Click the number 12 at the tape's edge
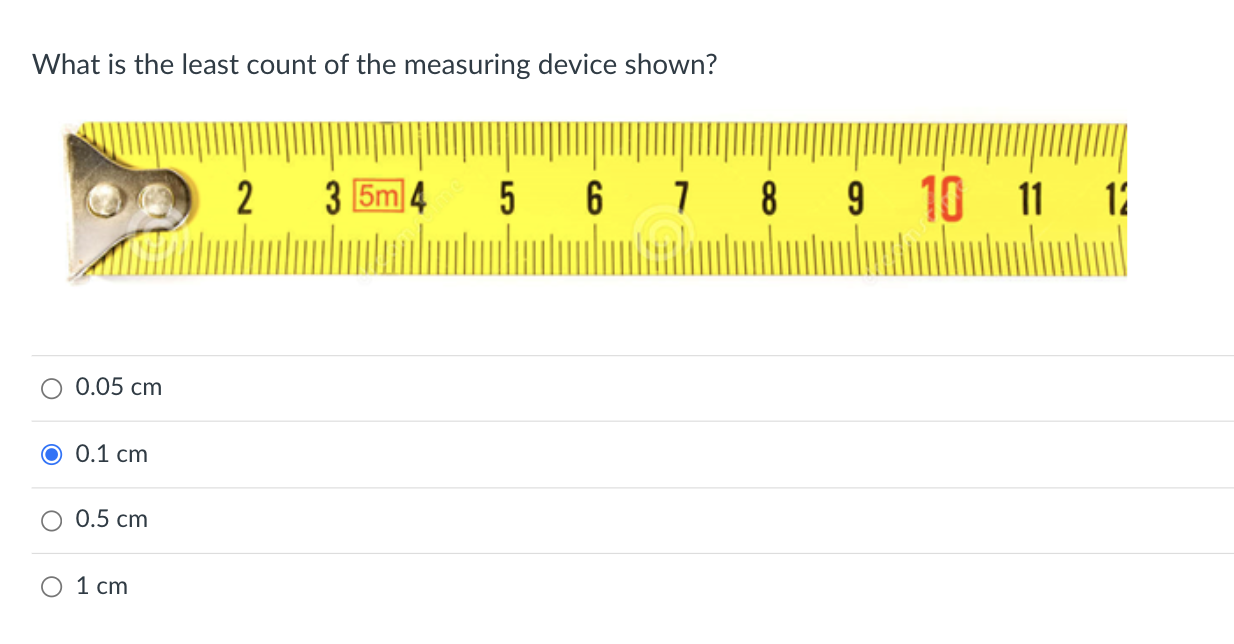 click(1119, 198)
